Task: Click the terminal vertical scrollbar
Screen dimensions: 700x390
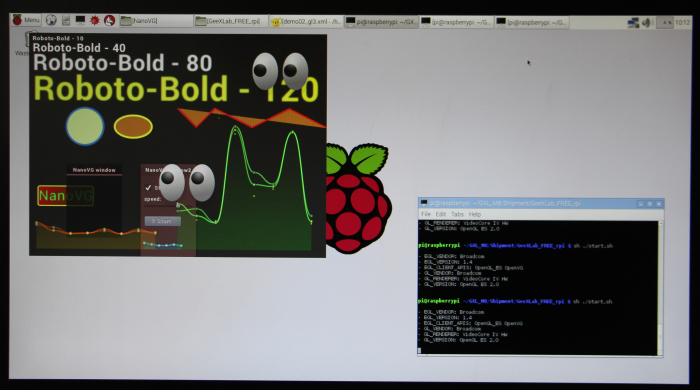Action: point(660,288)
